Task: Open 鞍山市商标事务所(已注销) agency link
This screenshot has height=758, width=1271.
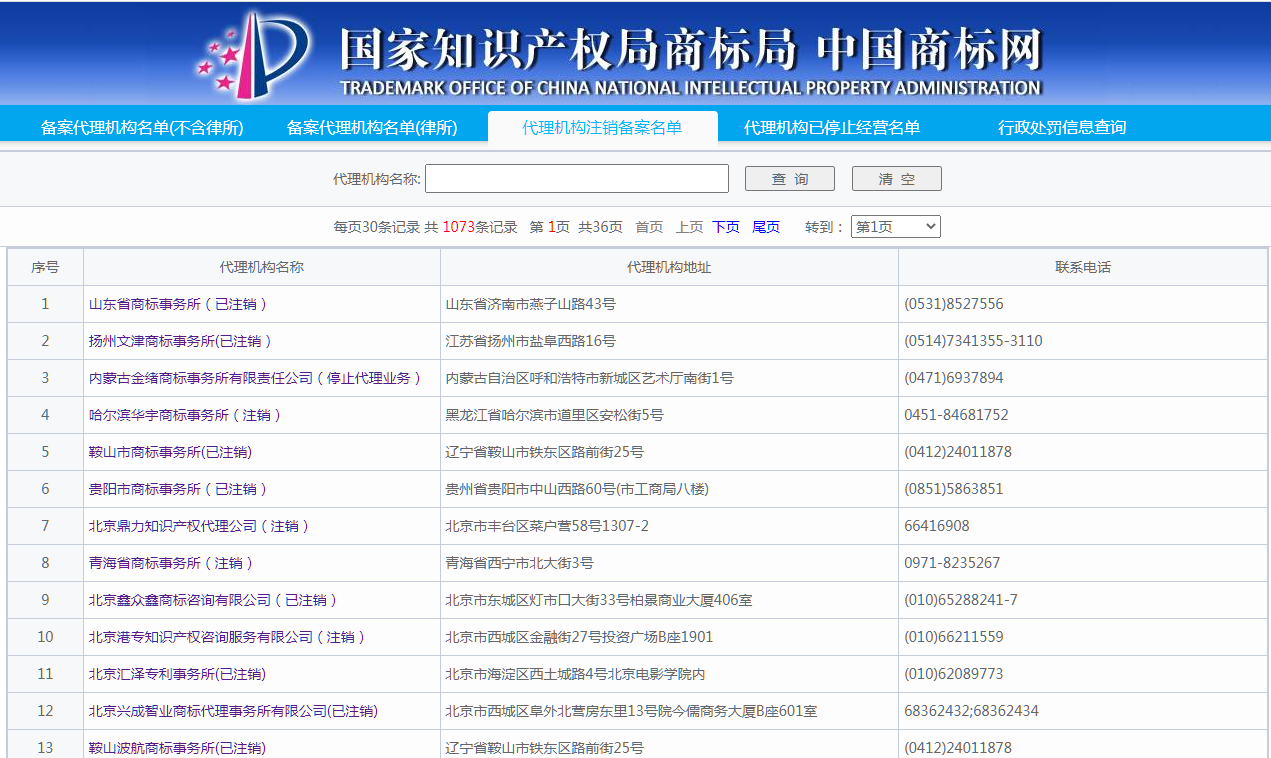Action: 170,452
